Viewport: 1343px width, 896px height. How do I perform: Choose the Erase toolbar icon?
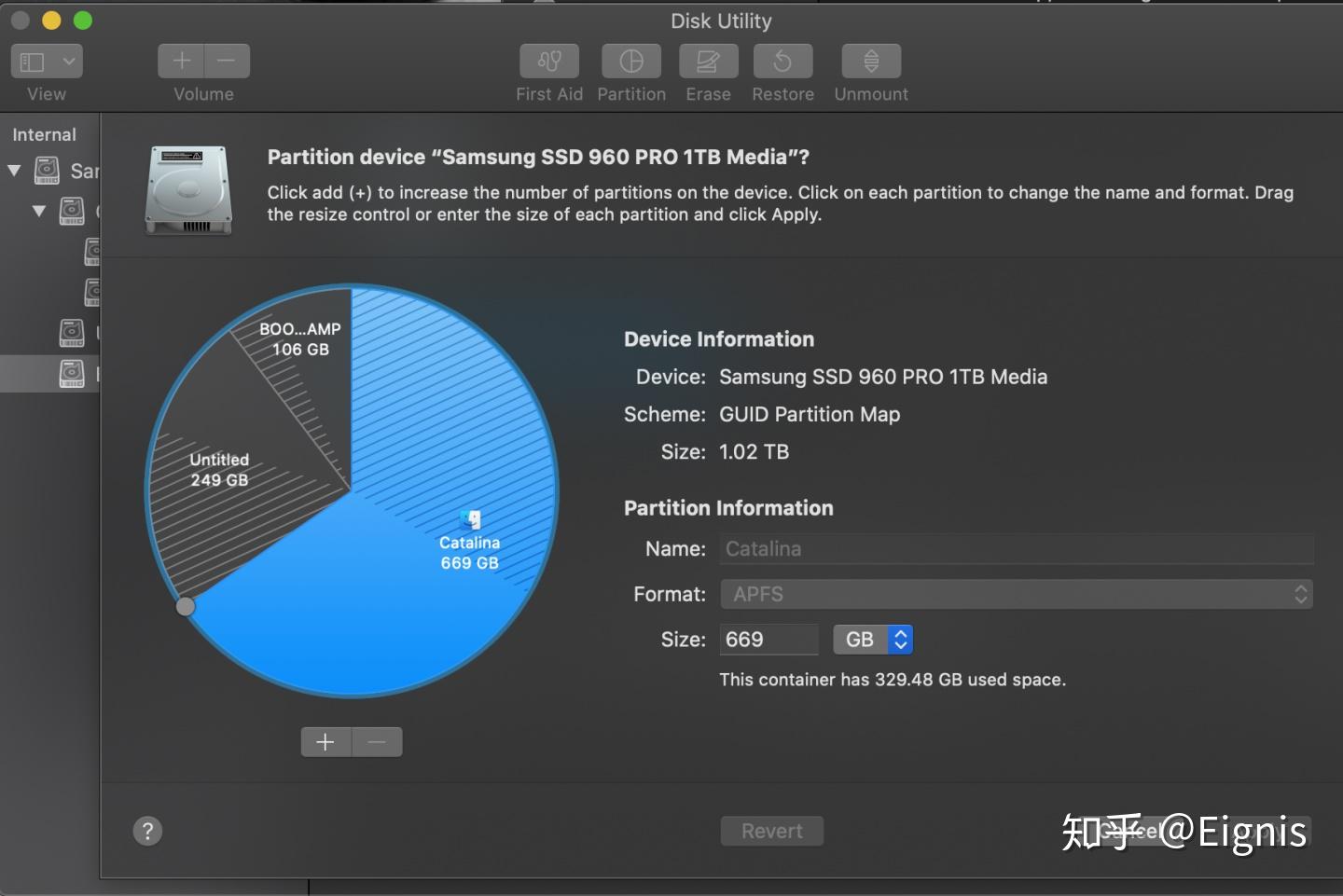pos(708,62)
